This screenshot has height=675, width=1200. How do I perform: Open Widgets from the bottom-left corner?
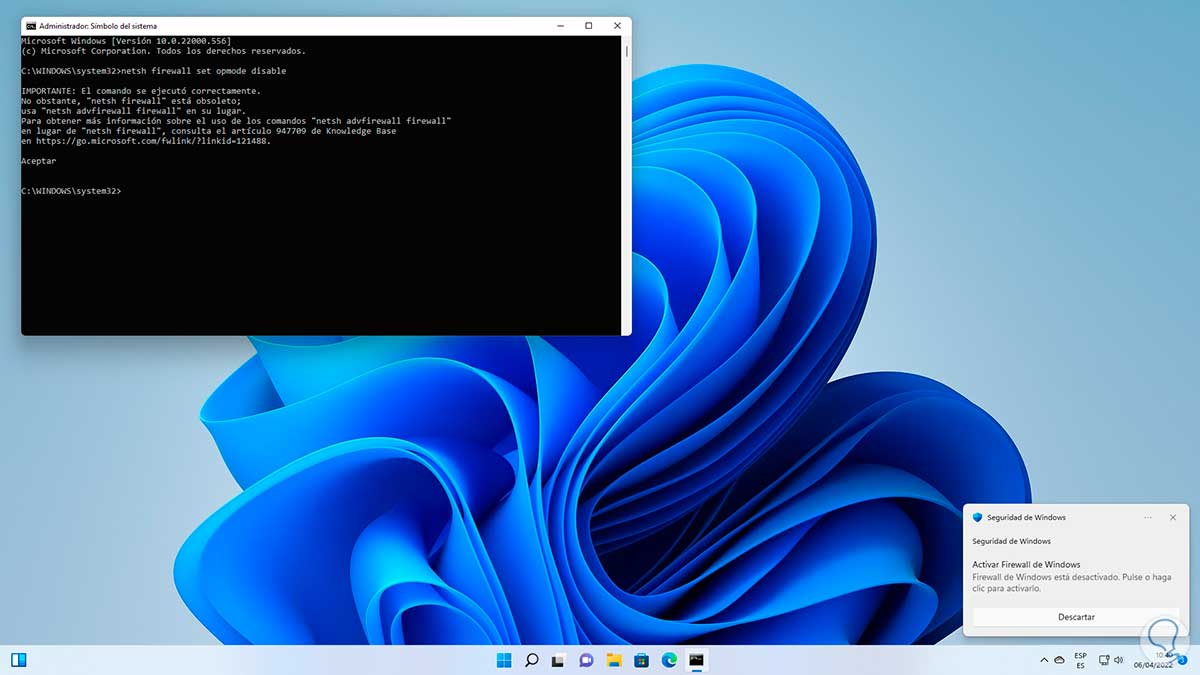click(18, 660)
